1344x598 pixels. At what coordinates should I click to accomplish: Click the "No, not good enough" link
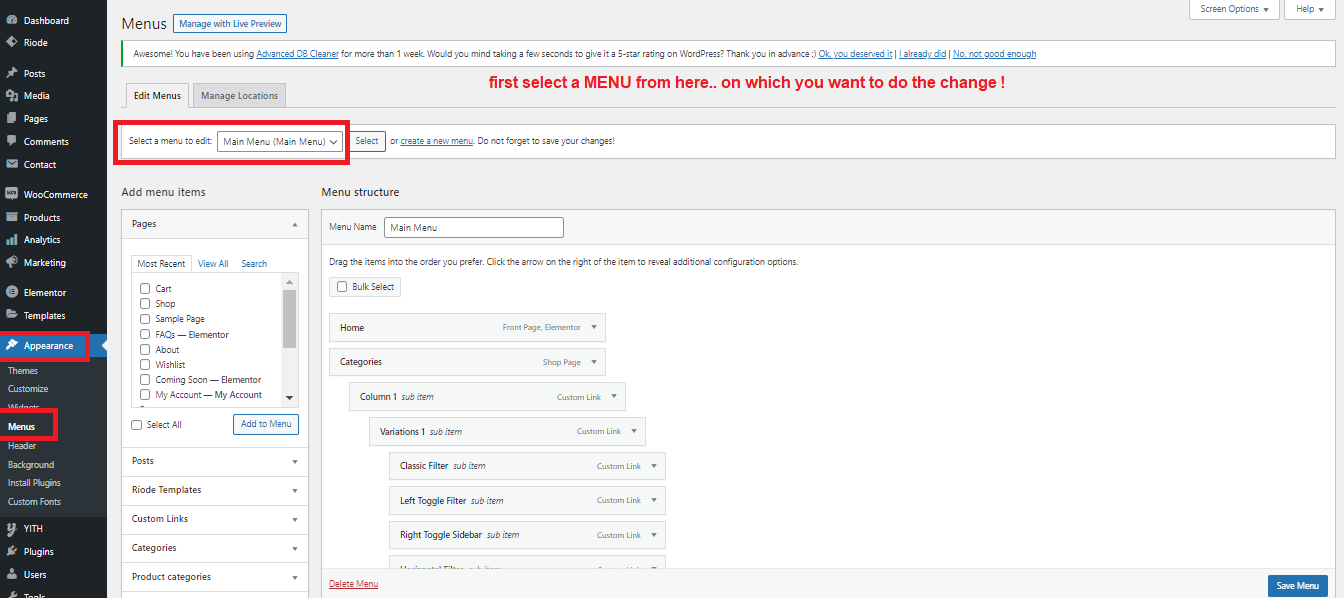[x=994, y=54]
